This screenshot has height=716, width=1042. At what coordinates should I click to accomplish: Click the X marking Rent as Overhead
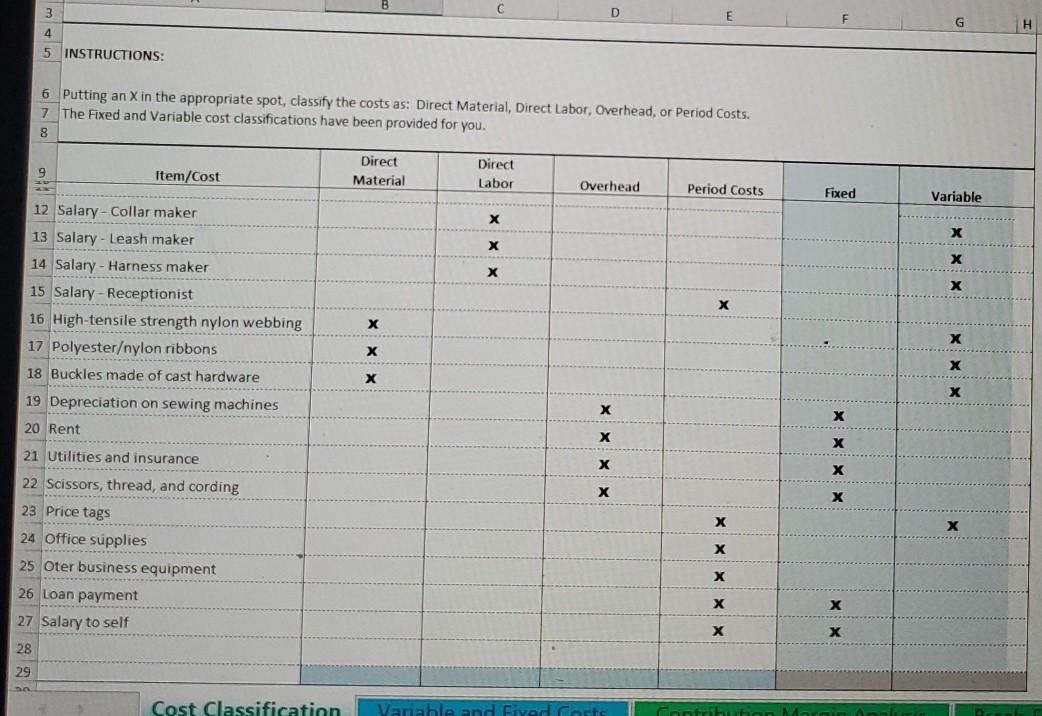[x=605, y=437]
